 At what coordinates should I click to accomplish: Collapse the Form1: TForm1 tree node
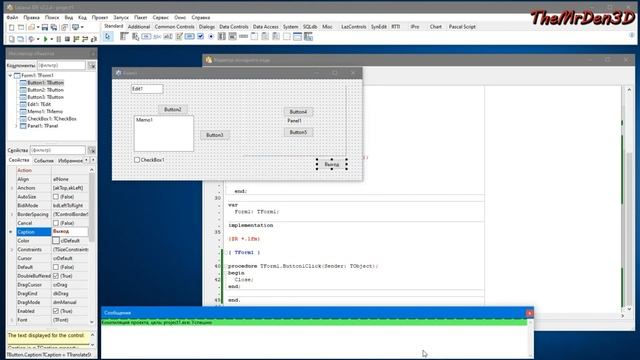(x=11, y=76)
